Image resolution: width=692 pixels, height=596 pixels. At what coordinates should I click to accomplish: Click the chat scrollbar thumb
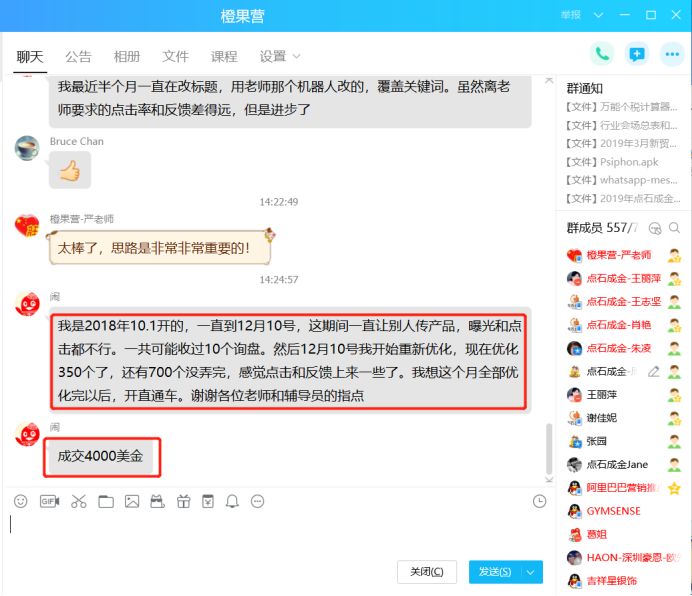click(x=549, y=449)
